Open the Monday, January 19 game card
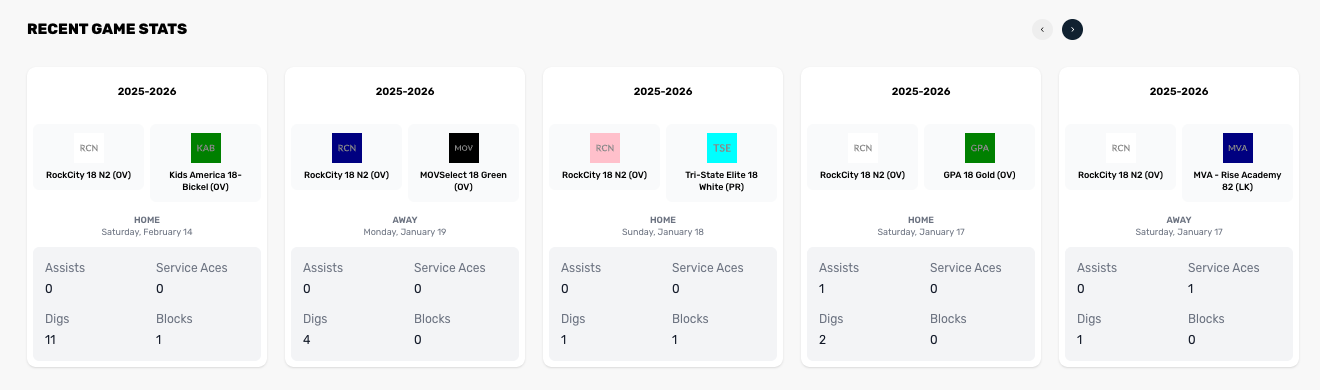The image size is (1320, 390). point(405,217)
